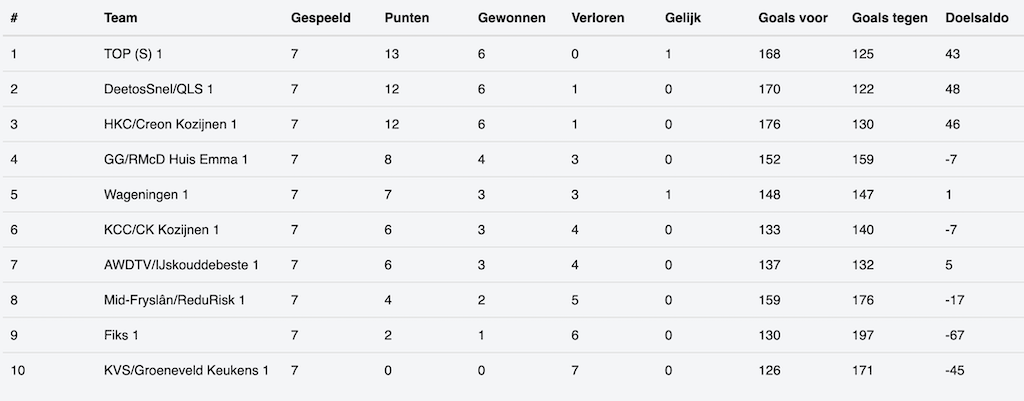The height and width of the screenshot is (401, 1024).
Task: Select team TOP (S) 1
Action: pyautogui.click(x=133, y=54)
